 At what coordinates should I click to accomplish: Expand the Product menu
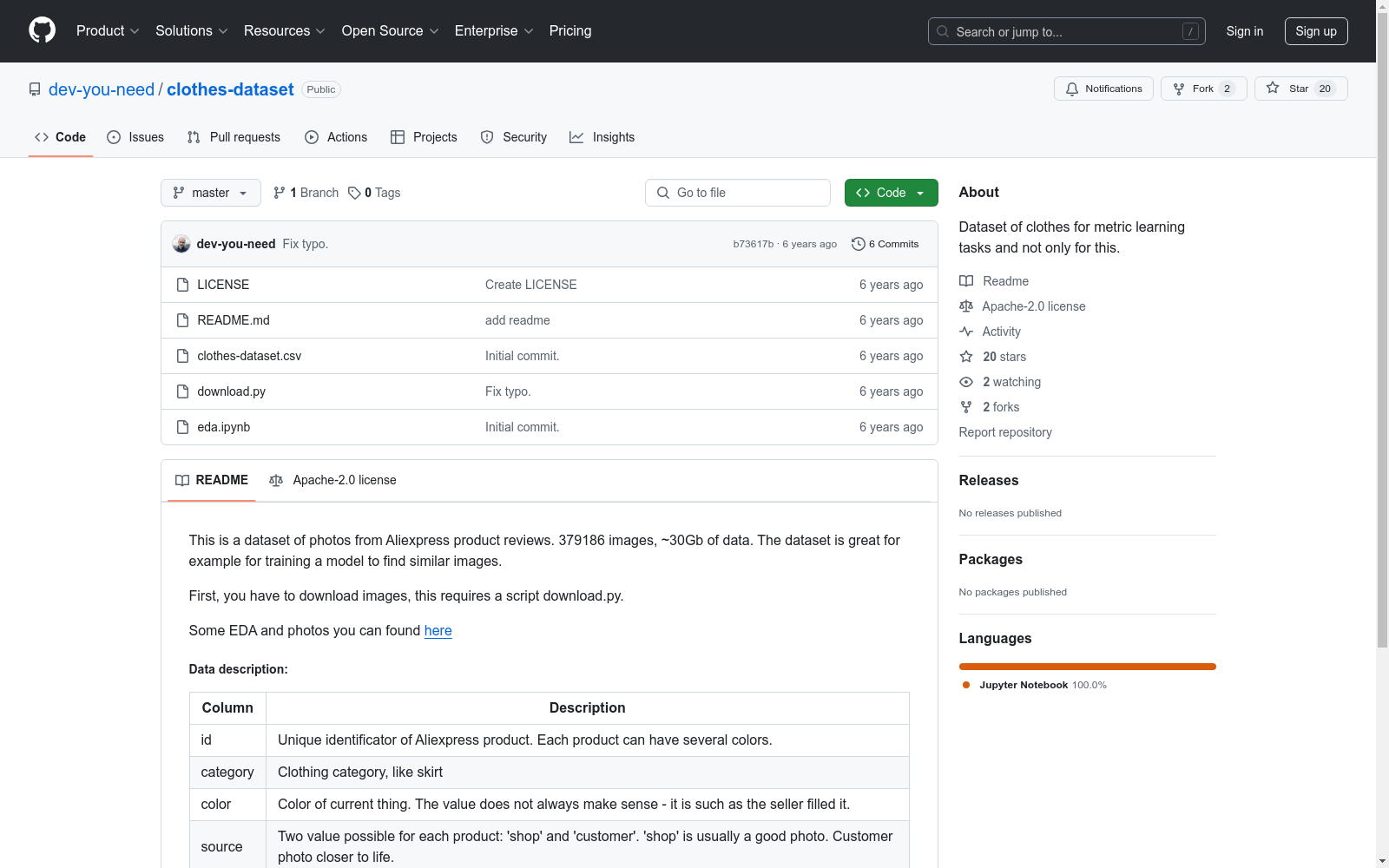pos(108,31)
